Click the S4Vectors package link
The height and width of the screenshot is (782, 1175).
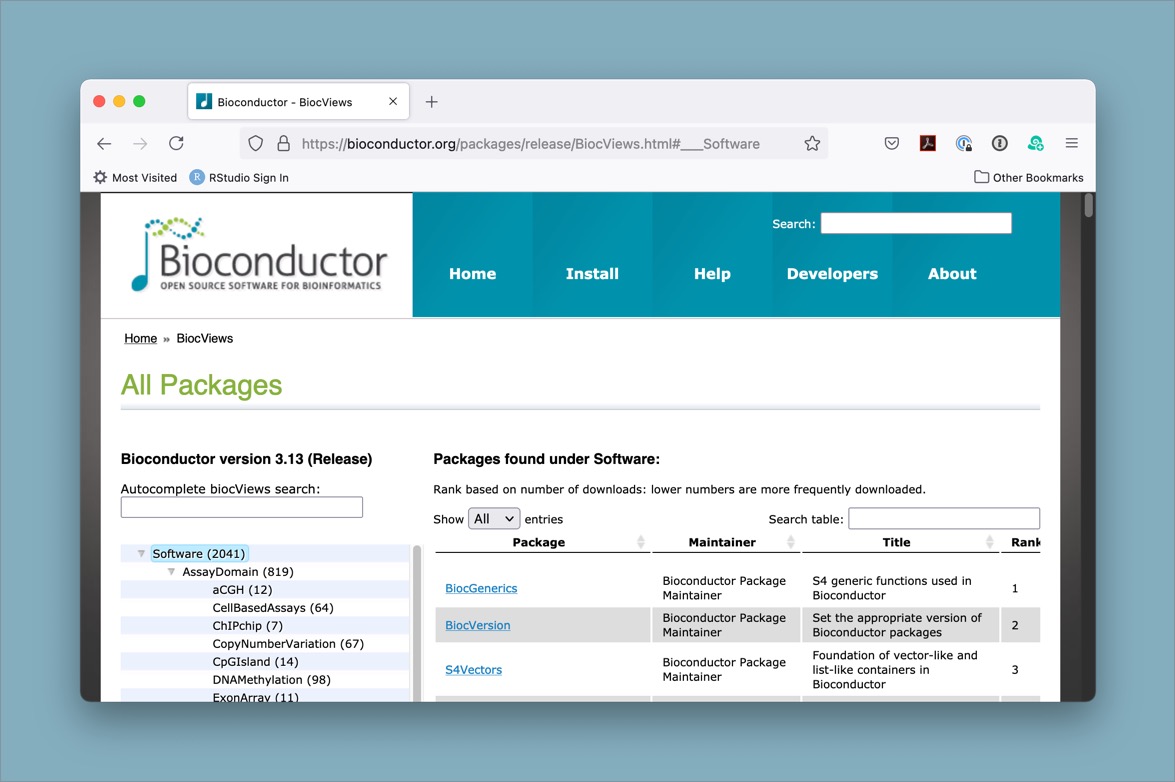474,670
